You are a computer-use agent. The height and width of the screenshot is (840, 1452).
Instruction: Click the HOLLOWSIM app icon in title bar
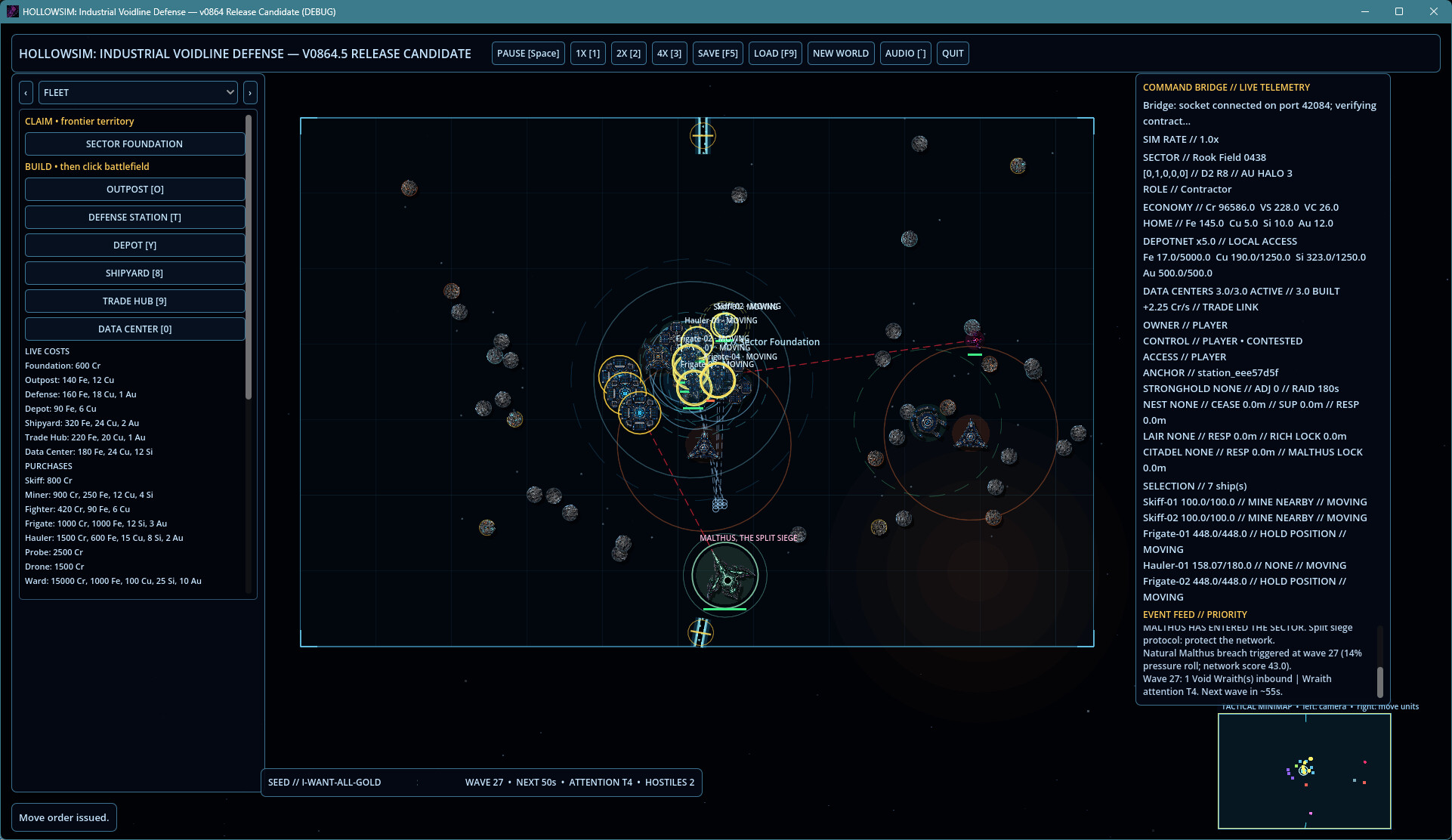[x=12, y=11]
